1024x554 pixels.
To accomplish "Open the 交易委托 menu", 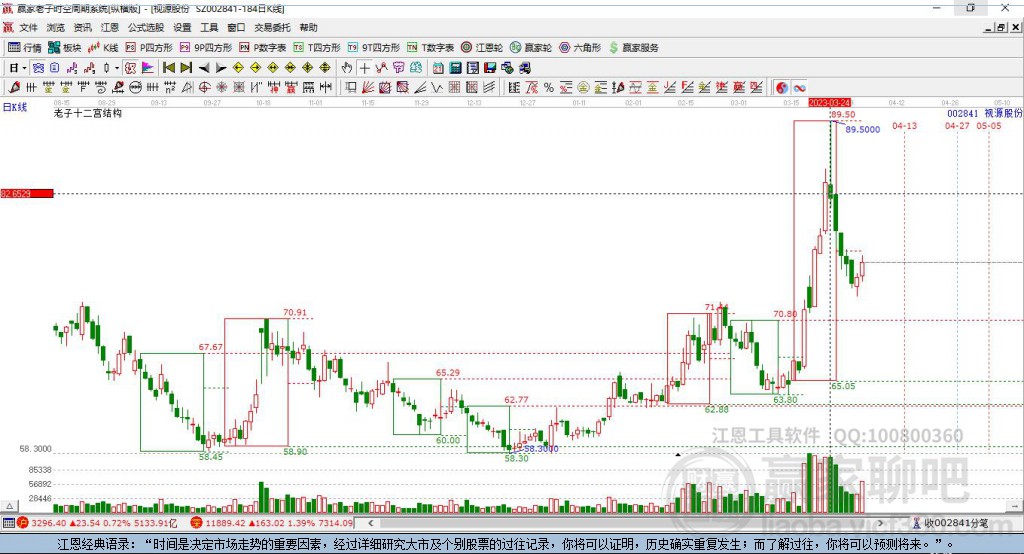I will pos(272,27).
